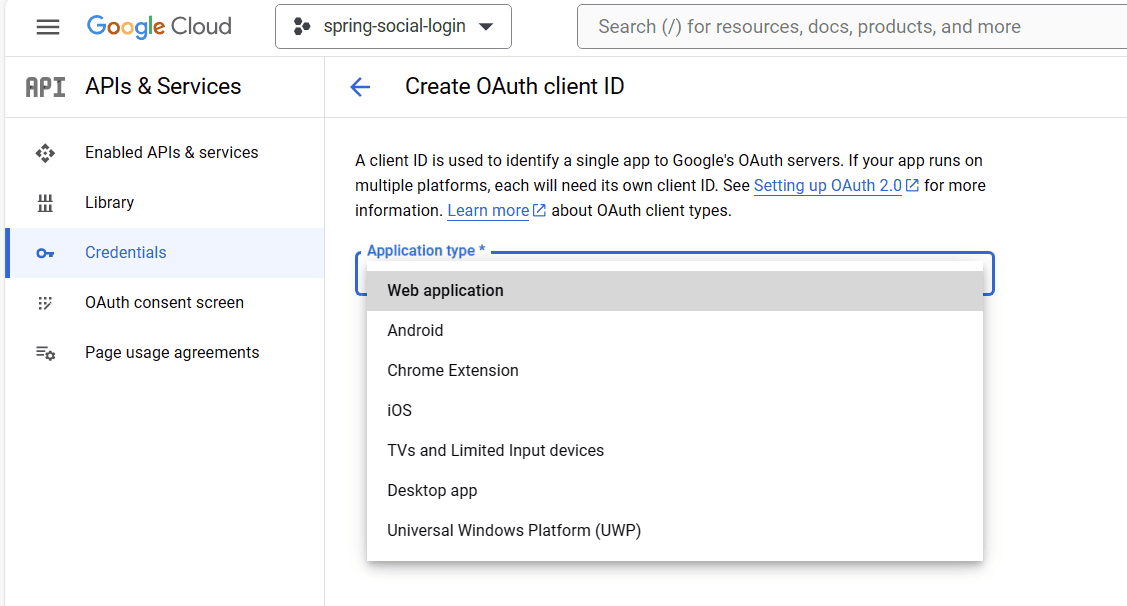1127x606 pixels.
Task: Open the hamburger navigation menu
Action: [47, 27]
